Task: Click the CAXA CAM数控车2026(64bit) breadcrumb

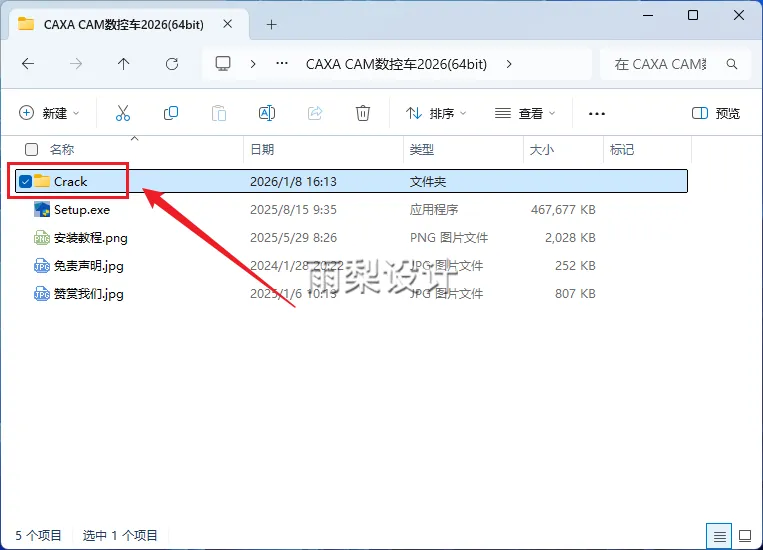Action: point(396,64)
